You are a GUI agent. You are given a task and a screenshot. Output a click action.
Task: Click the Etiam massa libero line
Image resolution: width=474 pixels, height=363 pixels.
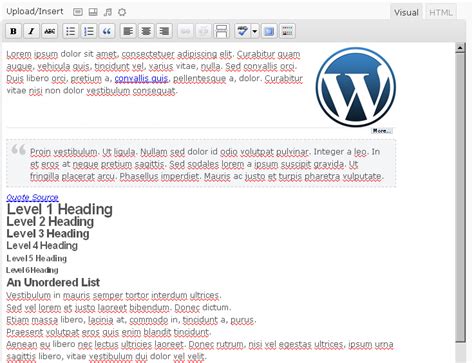coord(131,320)
